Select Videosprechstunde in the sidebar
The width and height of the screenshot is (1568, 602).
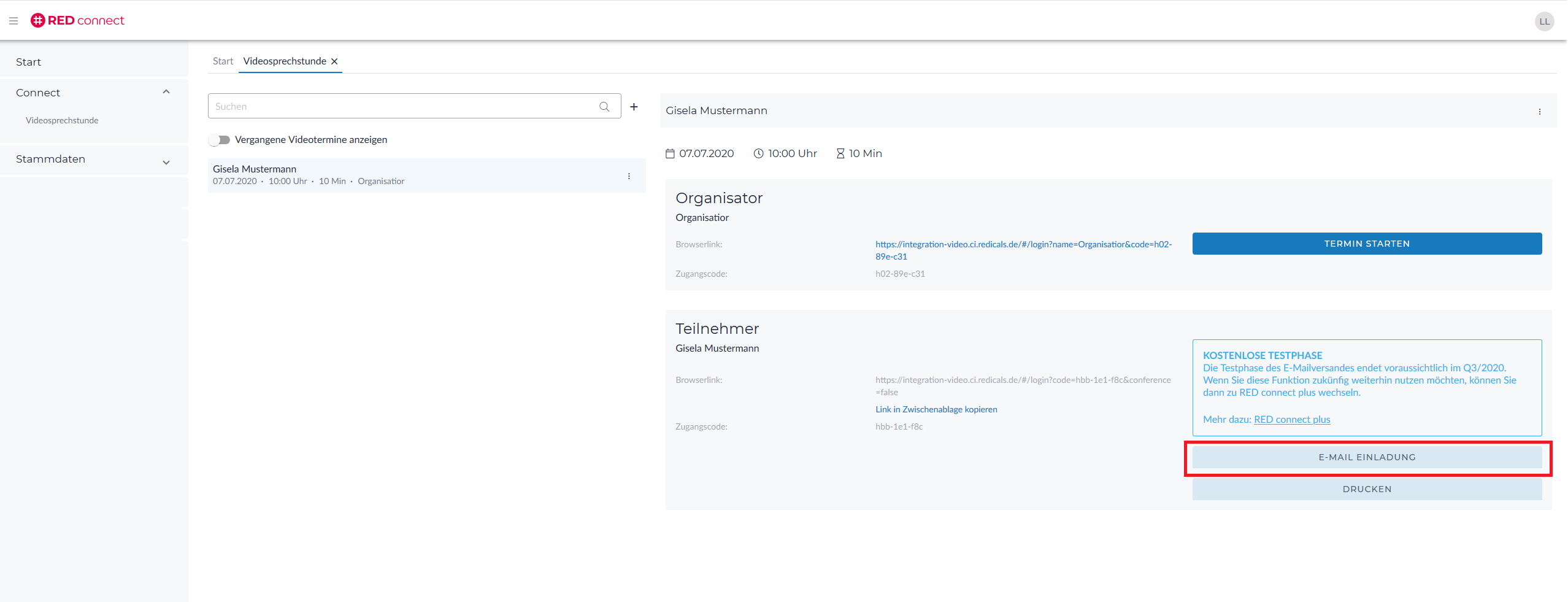coord(62,120)
